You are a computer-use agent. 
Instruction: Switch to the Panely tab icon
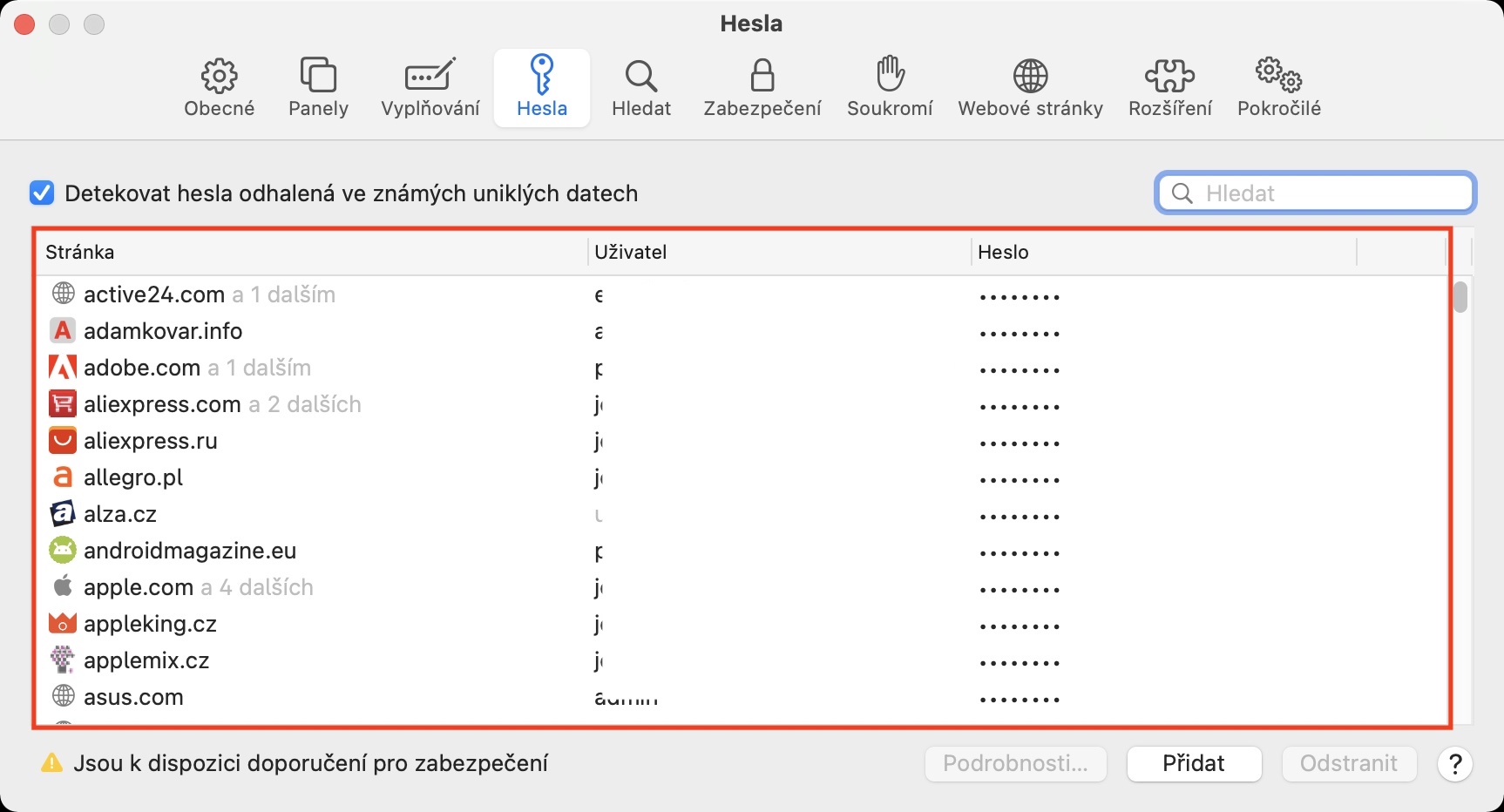318,87
